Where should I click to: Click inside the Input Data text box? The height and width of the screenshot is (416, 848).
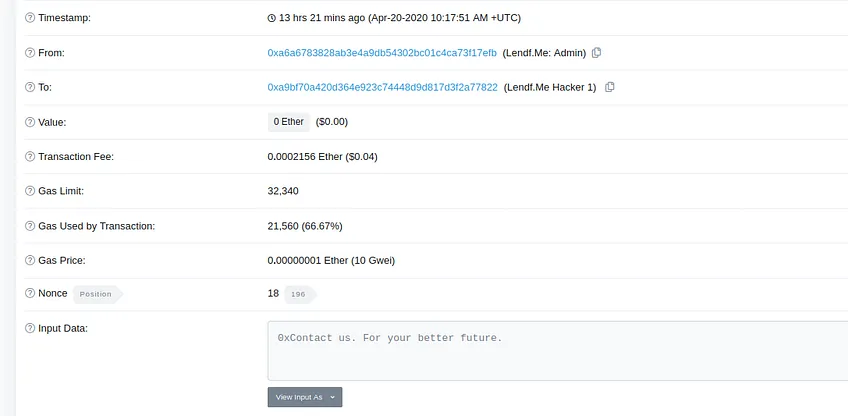click(558, 351)
